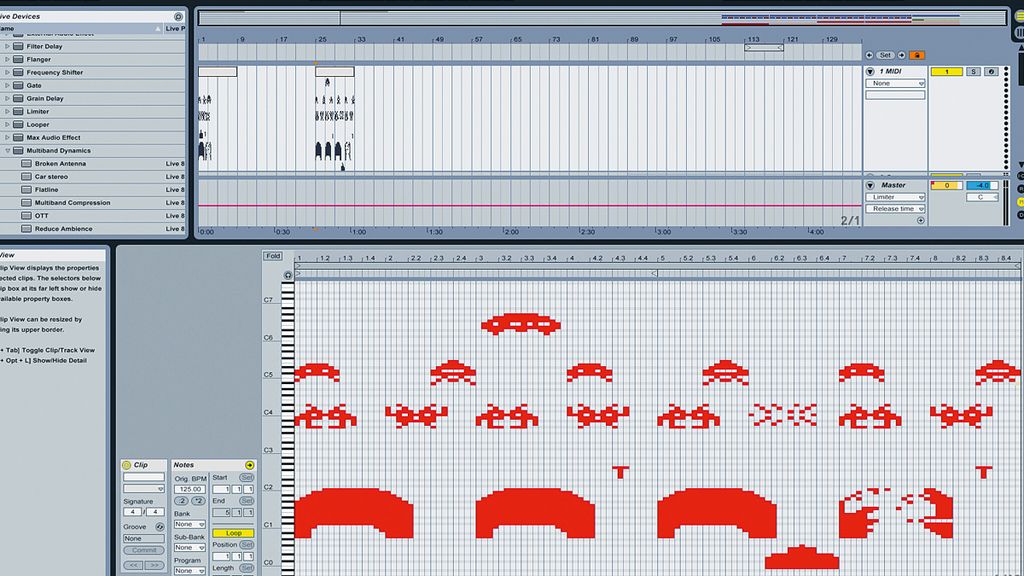Collapse the 1 MIDI track with triangle
Viewport: 1024px width, 576px height.
(871, 71)
